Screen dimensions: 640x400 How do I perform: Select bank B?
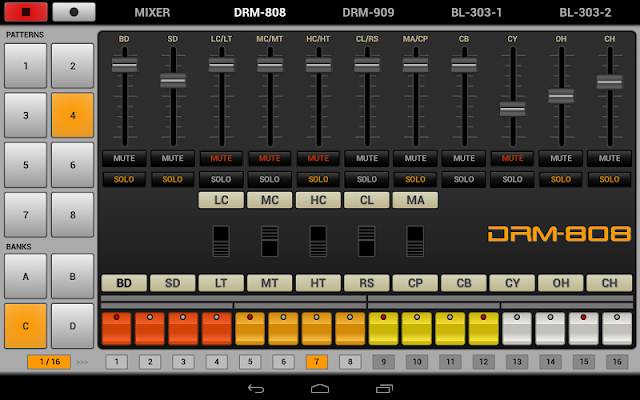(73, 276)
